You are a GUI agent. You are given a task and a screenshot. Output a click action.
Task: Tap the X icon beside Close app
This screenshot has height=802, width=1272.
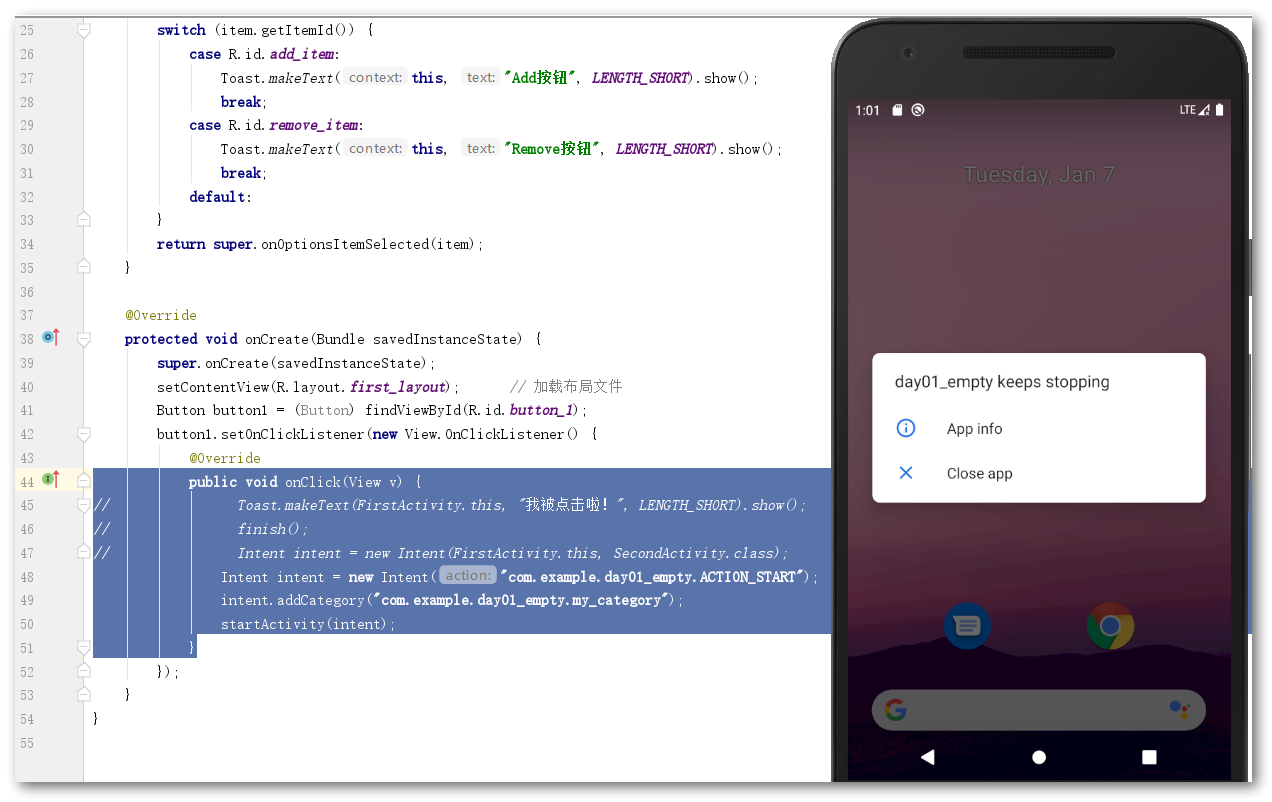coord(906,473)
